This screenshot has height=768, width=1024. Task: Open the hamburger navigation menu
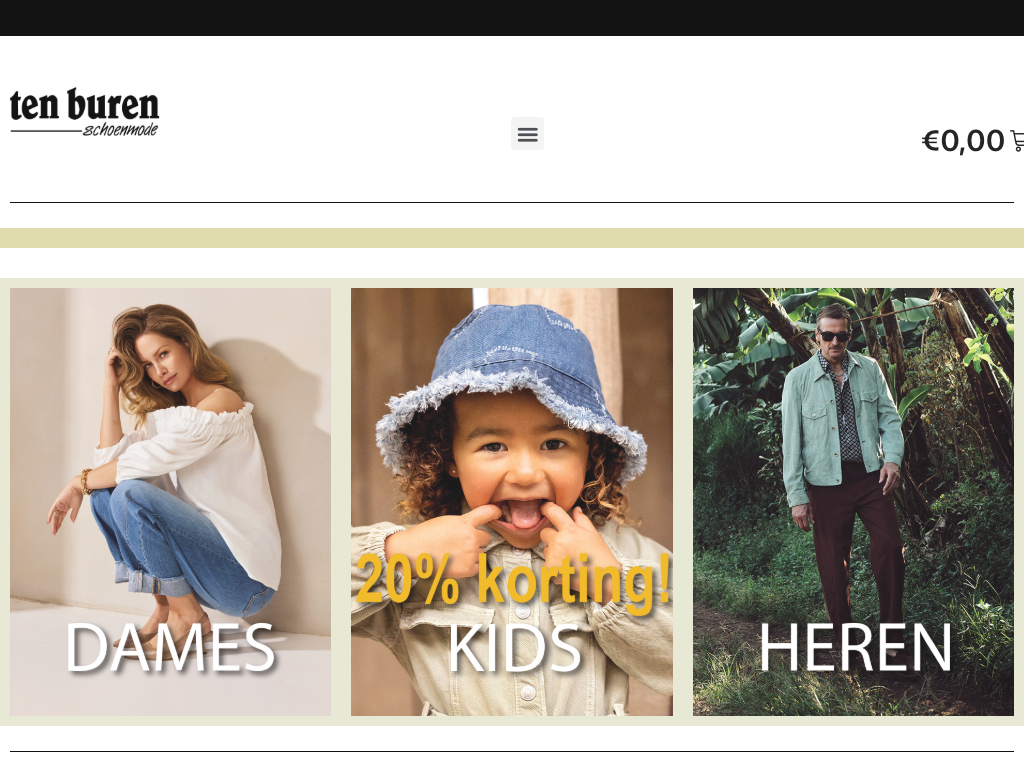click(x=527, y=134)
